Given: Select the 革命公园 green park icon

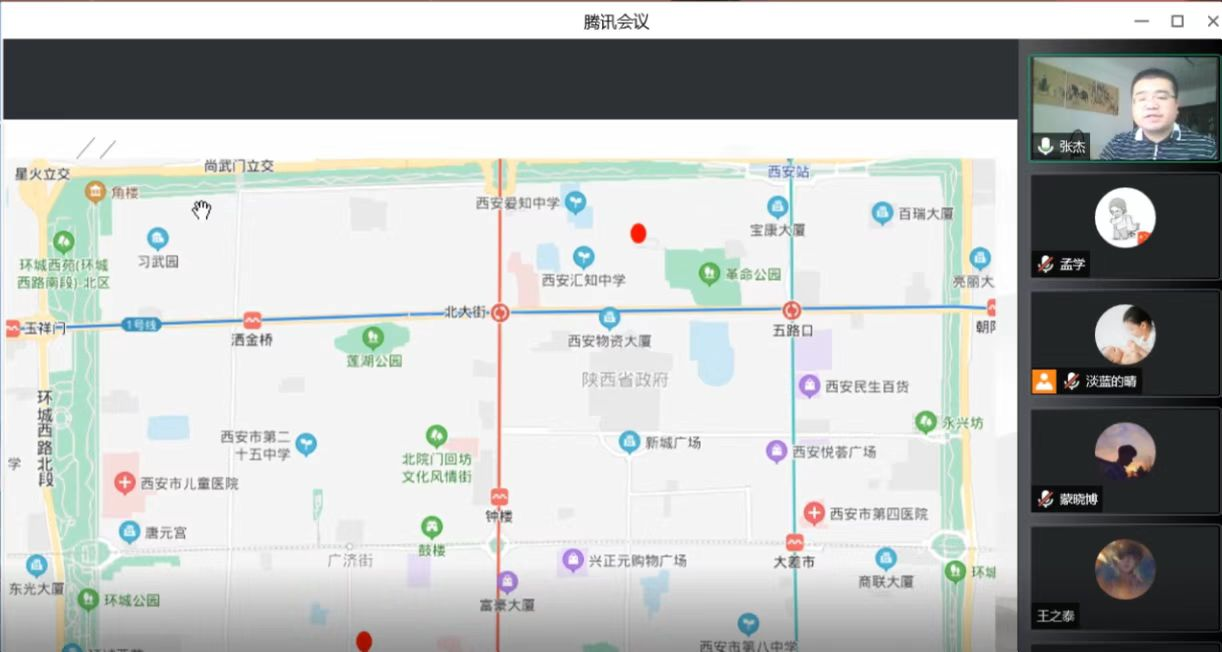Looking at the screenshot, I should click(709, 272).
